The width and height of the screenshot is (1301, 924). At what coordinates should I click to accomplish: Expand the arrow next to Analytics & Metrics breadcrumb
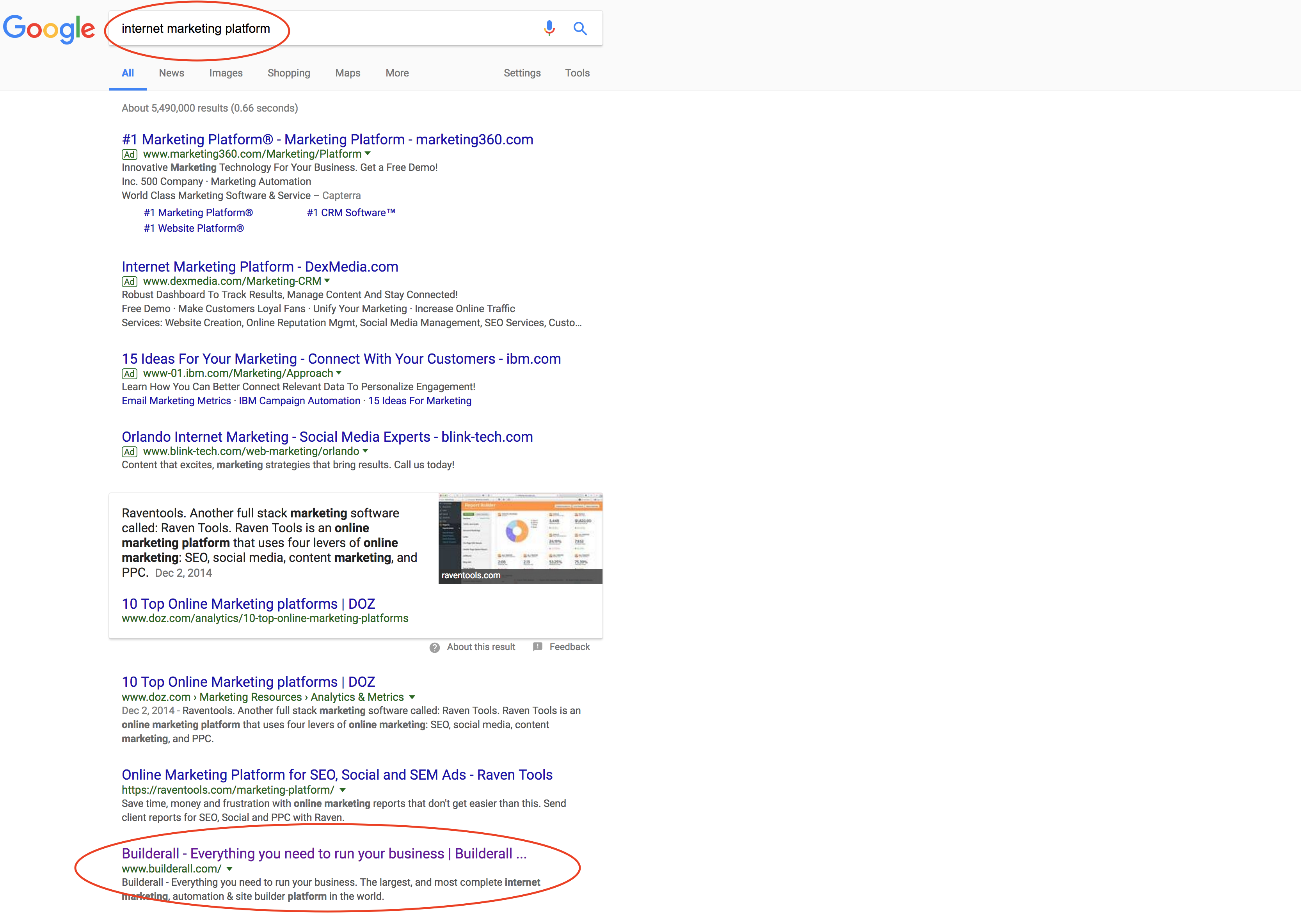(x=412, y=698)
